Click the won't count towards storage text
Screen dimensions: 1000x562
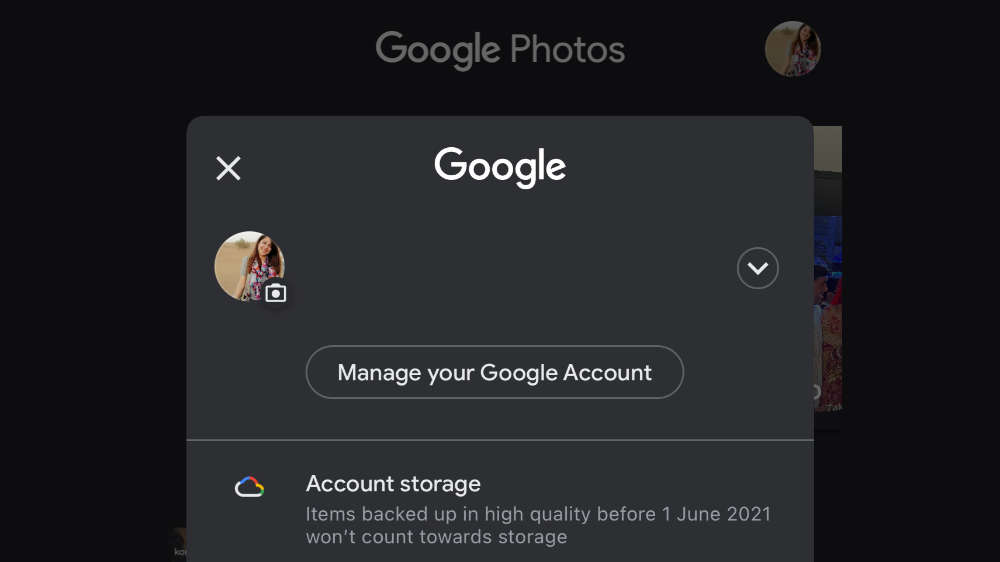(436, 537)
